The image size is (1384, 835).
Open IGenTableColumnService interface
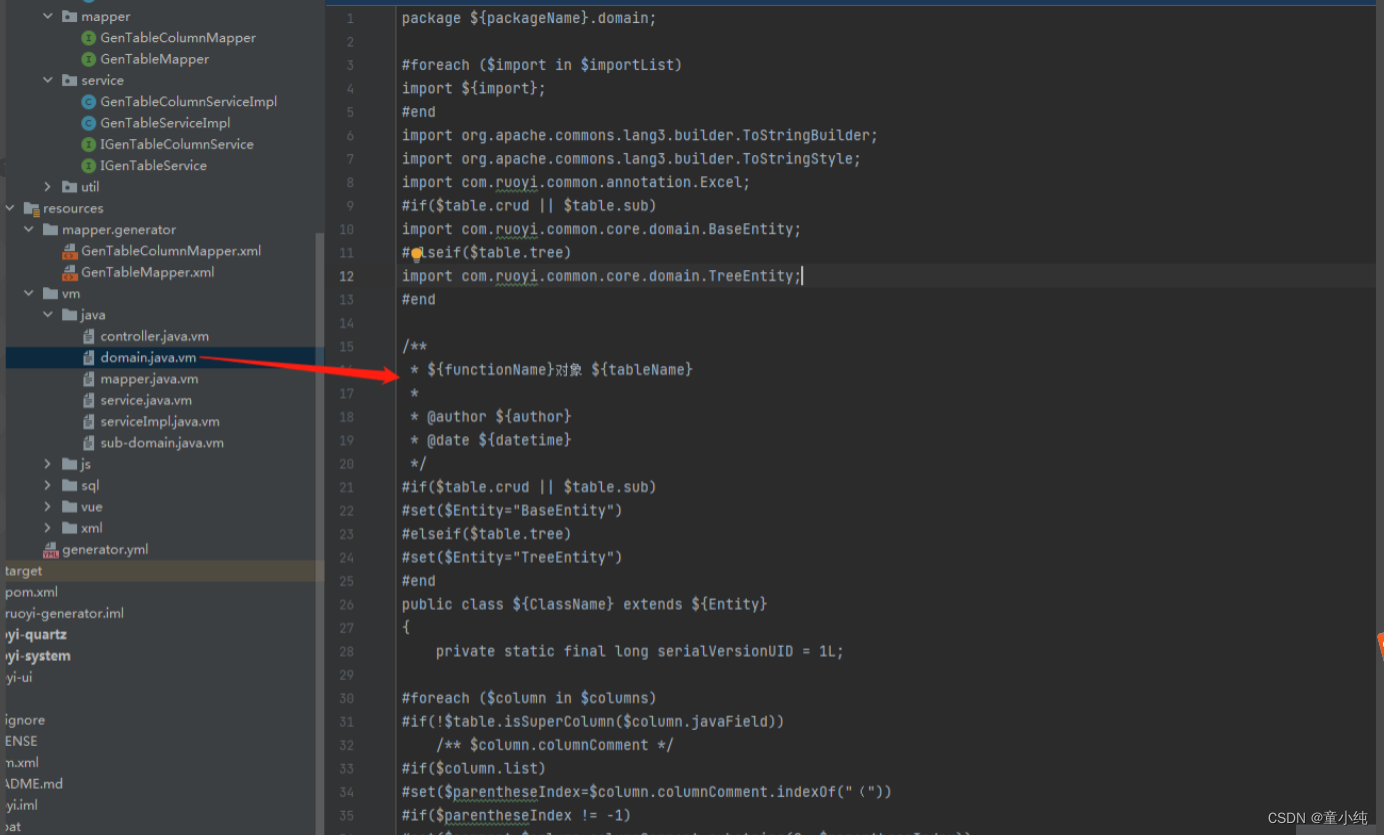(x=177, y=144)
